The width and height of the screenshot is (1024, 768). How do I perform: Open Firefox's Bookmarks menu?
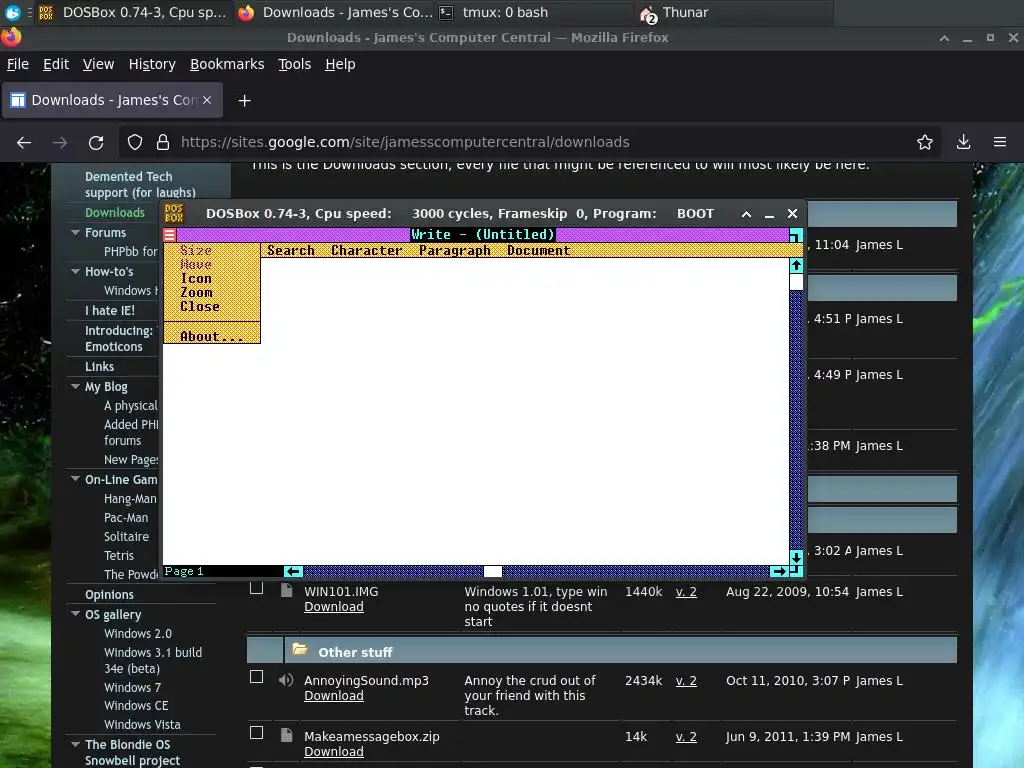click(x=227, y=64)
